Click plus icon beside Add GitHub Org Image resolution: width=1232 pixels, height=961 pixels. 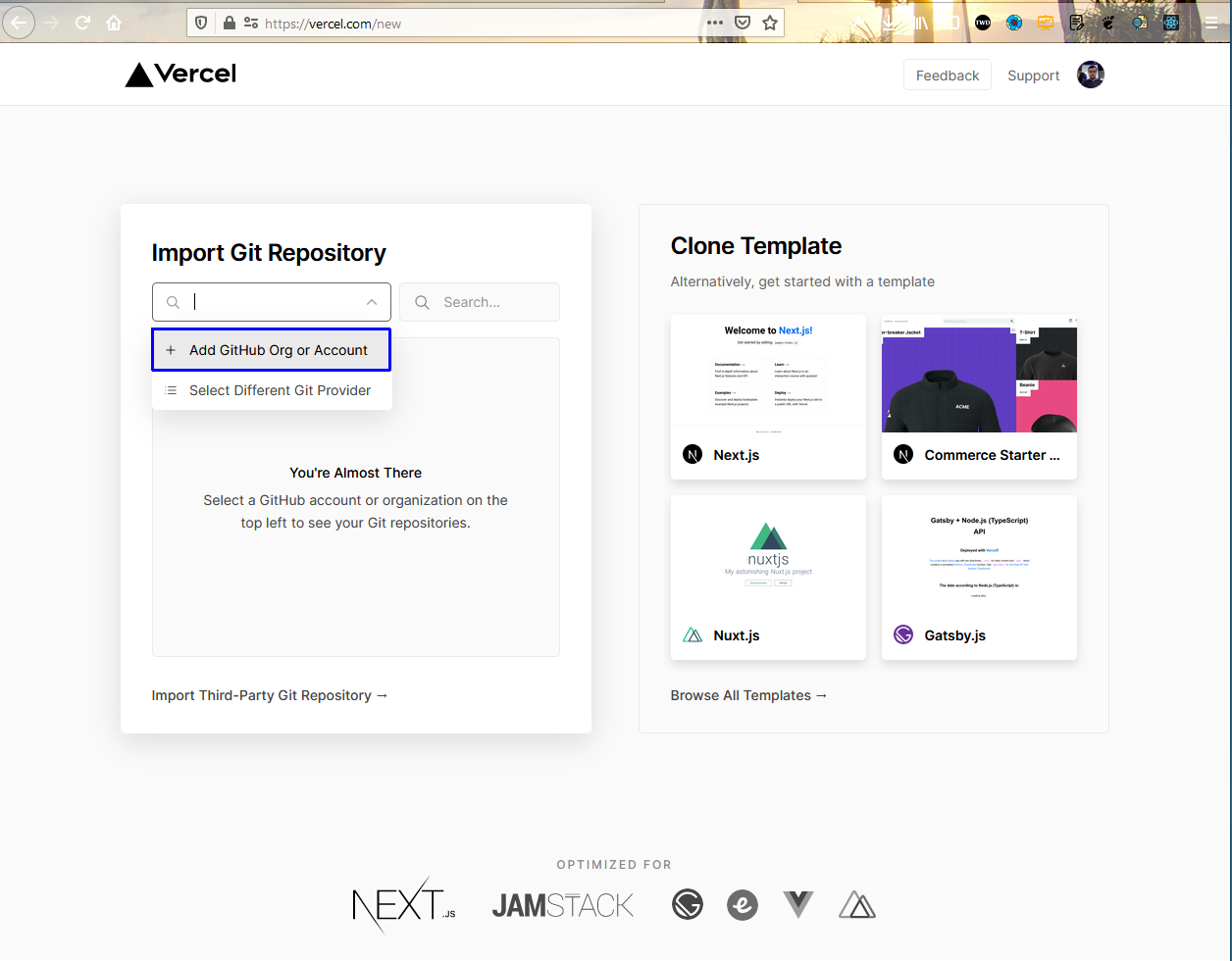coord(171,350)
